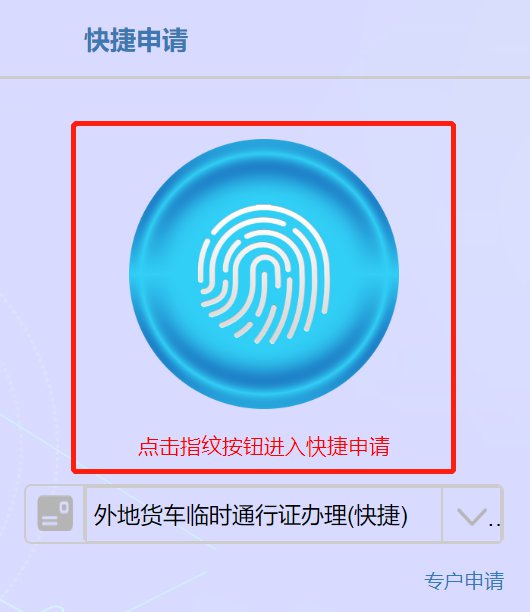Click the outer ring of the blue circle
Screen dimensions: 530x612
tap(264, 144)
